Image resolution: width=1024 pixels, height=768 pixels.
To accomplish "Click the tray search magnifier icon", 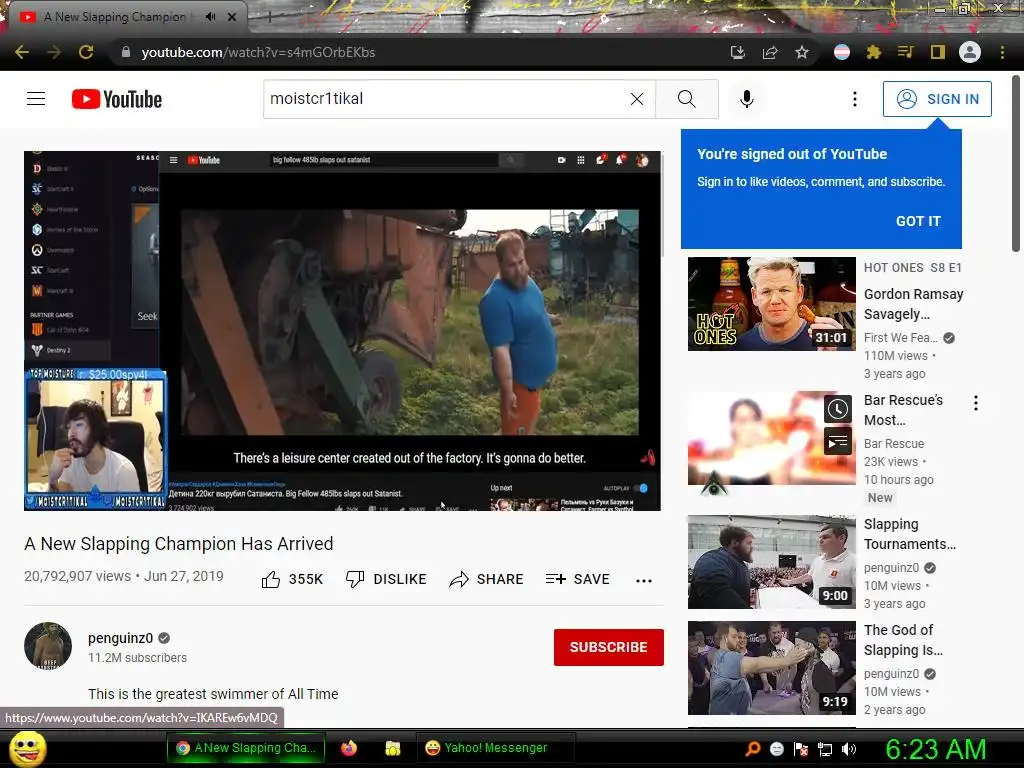I will click(x=753, y=748).
